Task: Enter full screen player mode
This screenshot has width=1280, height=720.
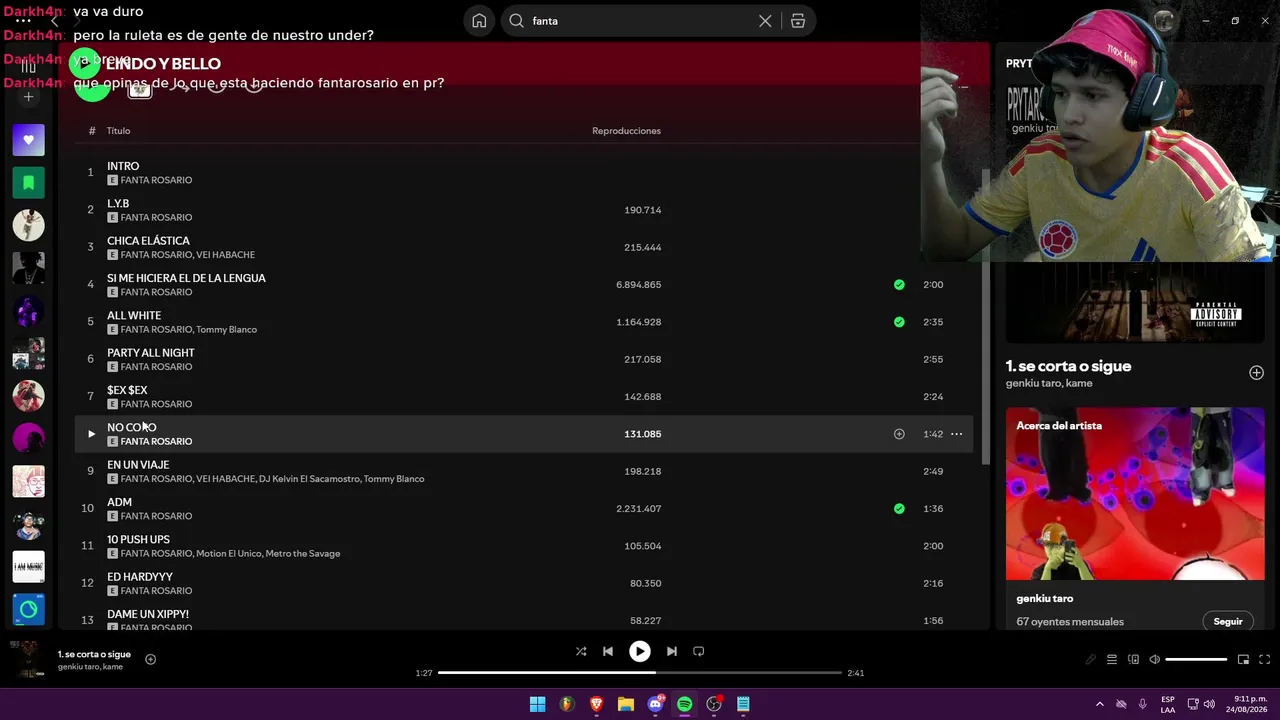Action: [1264, 660]
